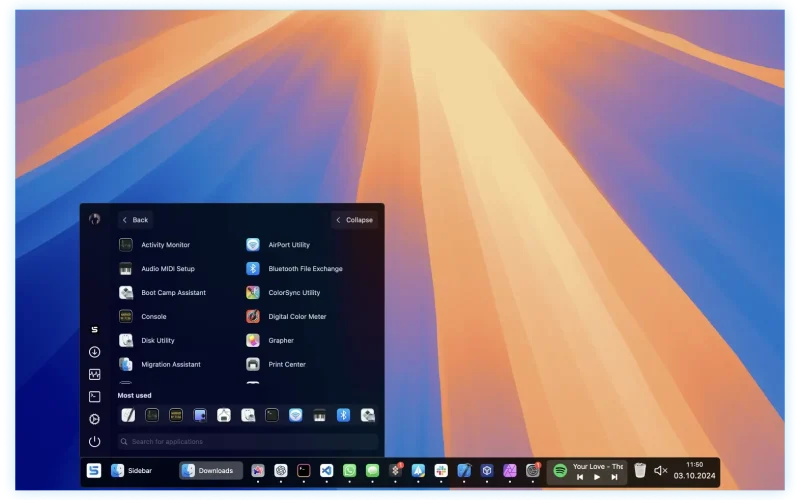Play the current Spotify track
Viewport: 800px width, 500px height.
[x=597, y=478]
